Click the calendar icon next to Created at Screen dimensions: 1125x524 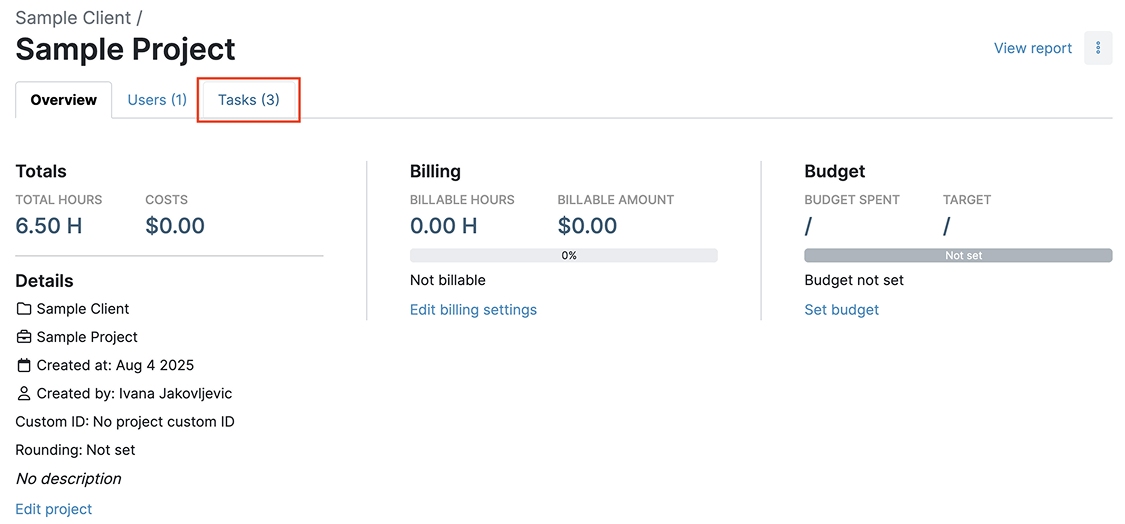pos(24,365)
